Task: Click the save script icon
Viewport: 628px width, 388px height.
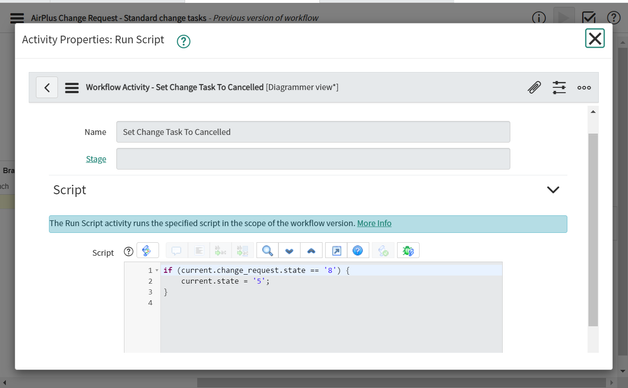Action: pos(383,251)
